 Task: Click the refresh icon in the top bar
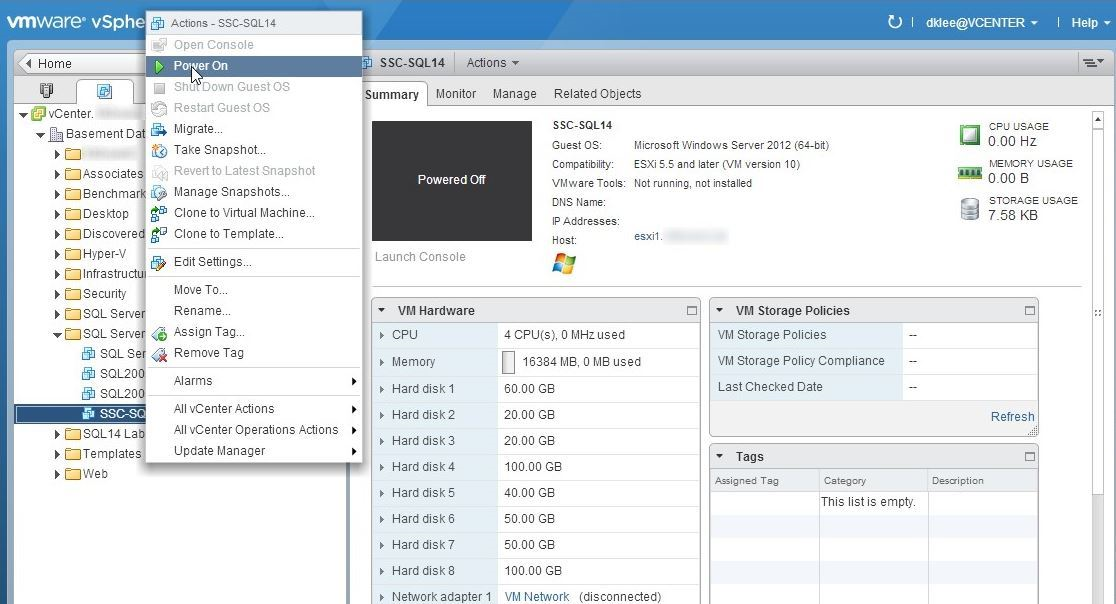pos(895,22)
